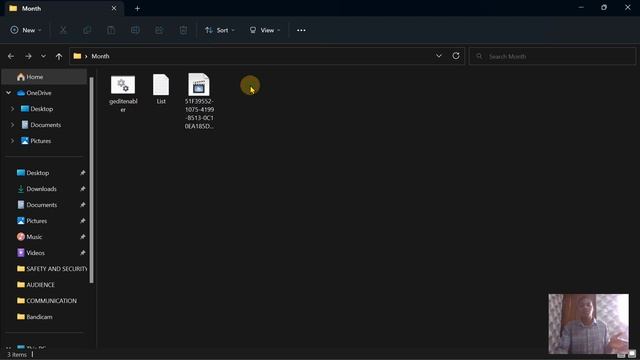Add a new tab
Screen dimensions: 640x360
[137, 8]
